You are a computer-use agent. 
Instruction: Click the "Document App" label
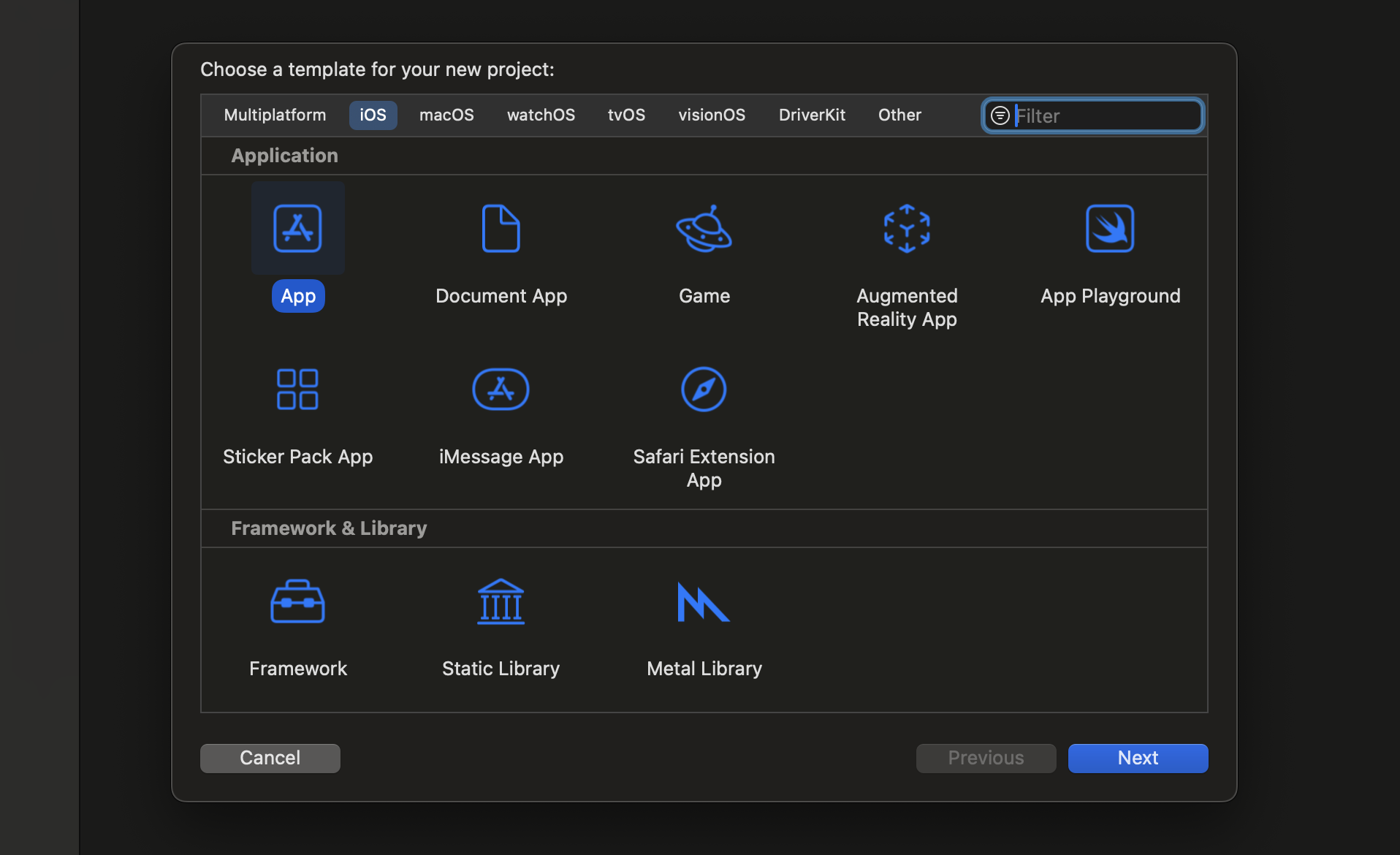501,296
